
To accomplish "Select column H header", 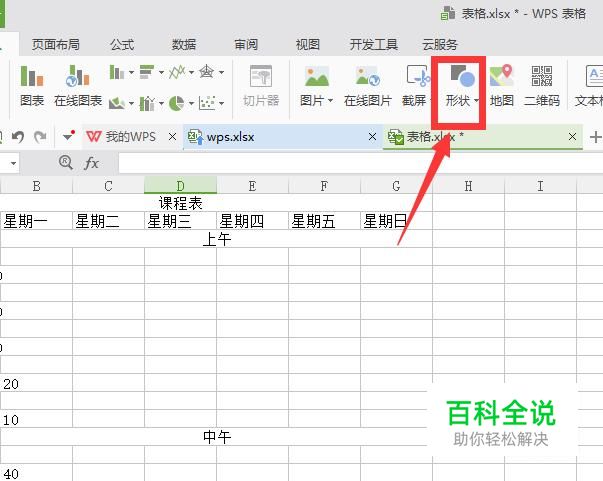I will [x=468, y=186].
